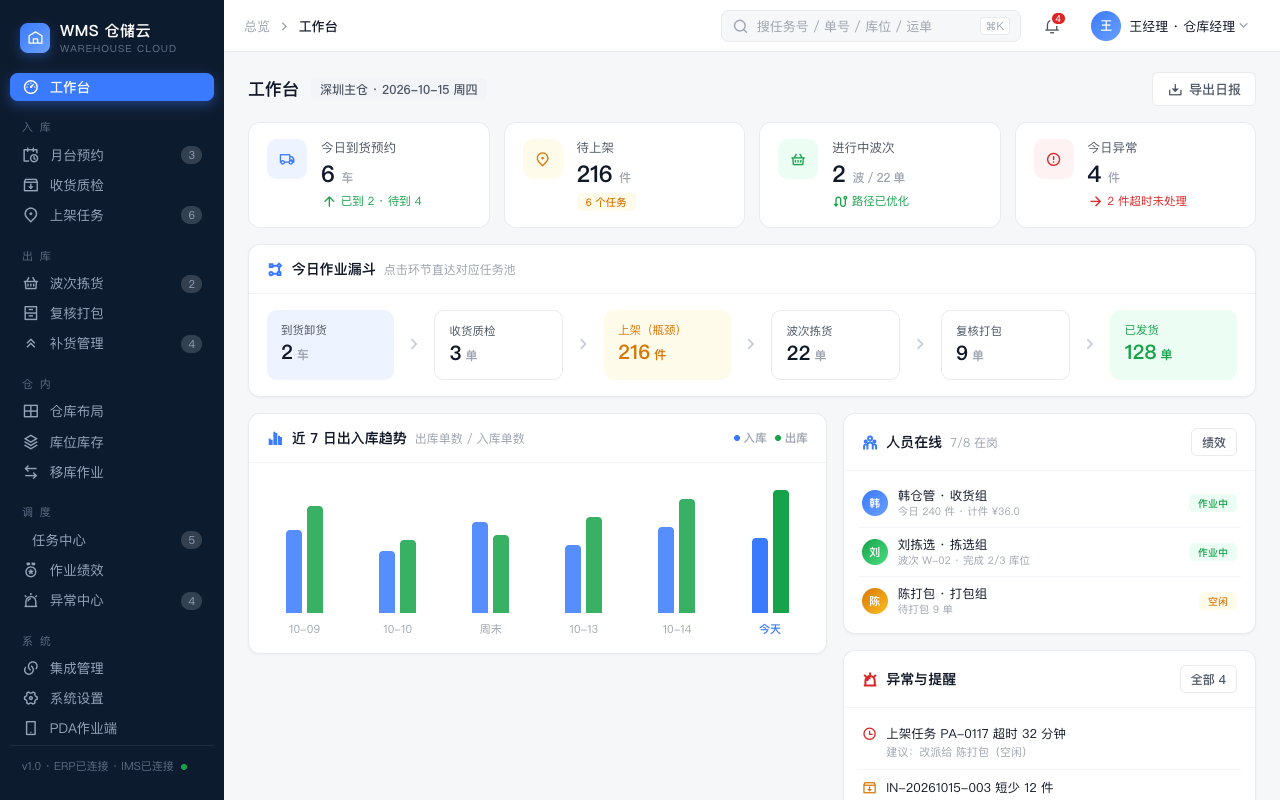Click the 6 个任务 badge on 待上架 card
Image resolution: width=1280 pixels, height=800 pixels.
pos(606,202)
